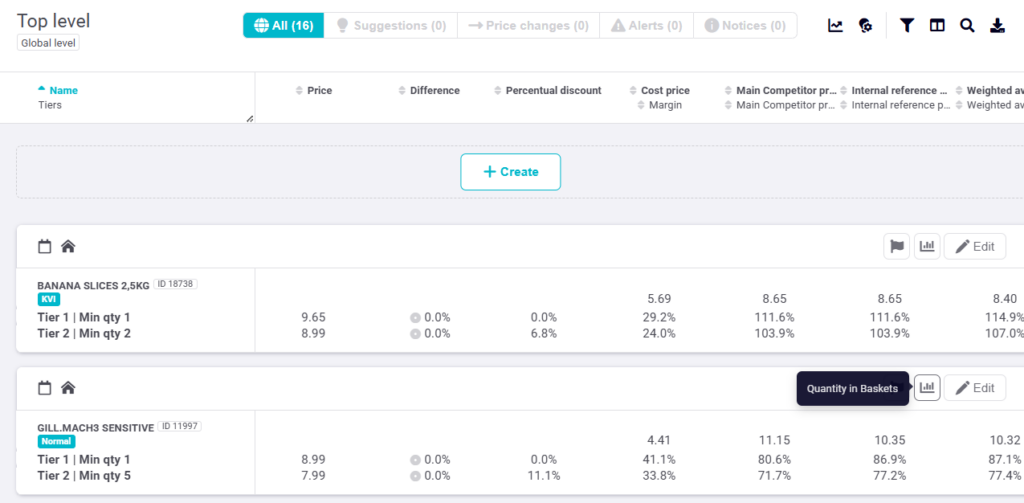Screen dimensions: 1024x503
Task: Click the 7.99 price value
Action: point(313,476)
